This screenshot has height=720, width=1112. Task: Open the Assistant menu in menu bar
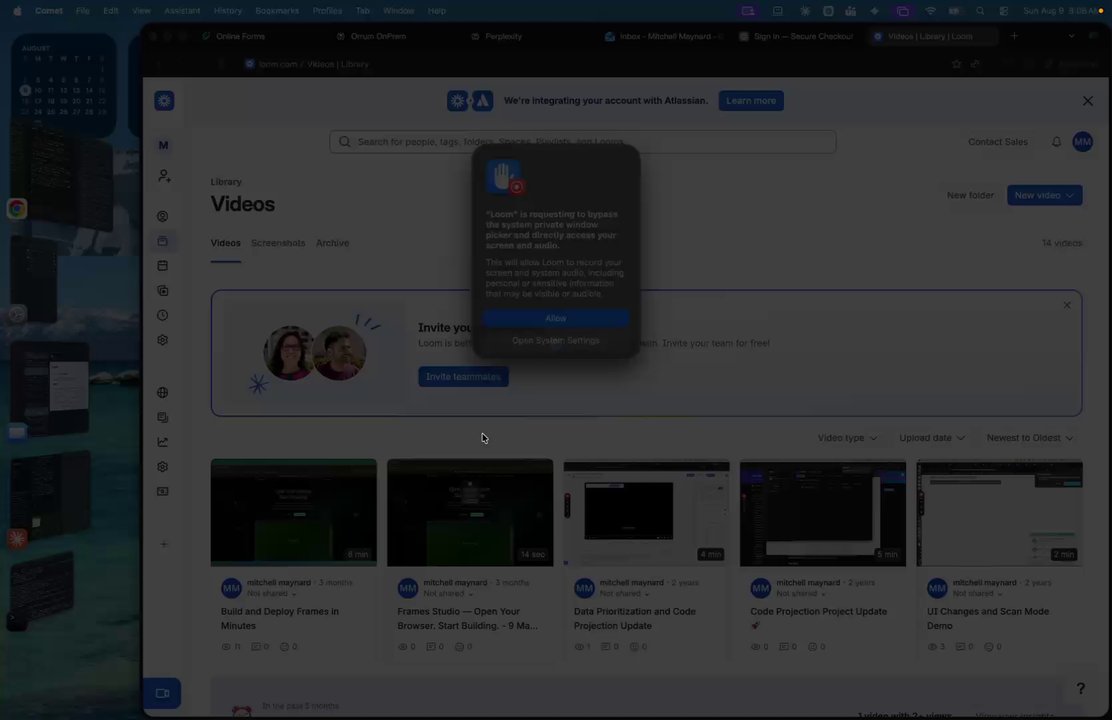182,11
